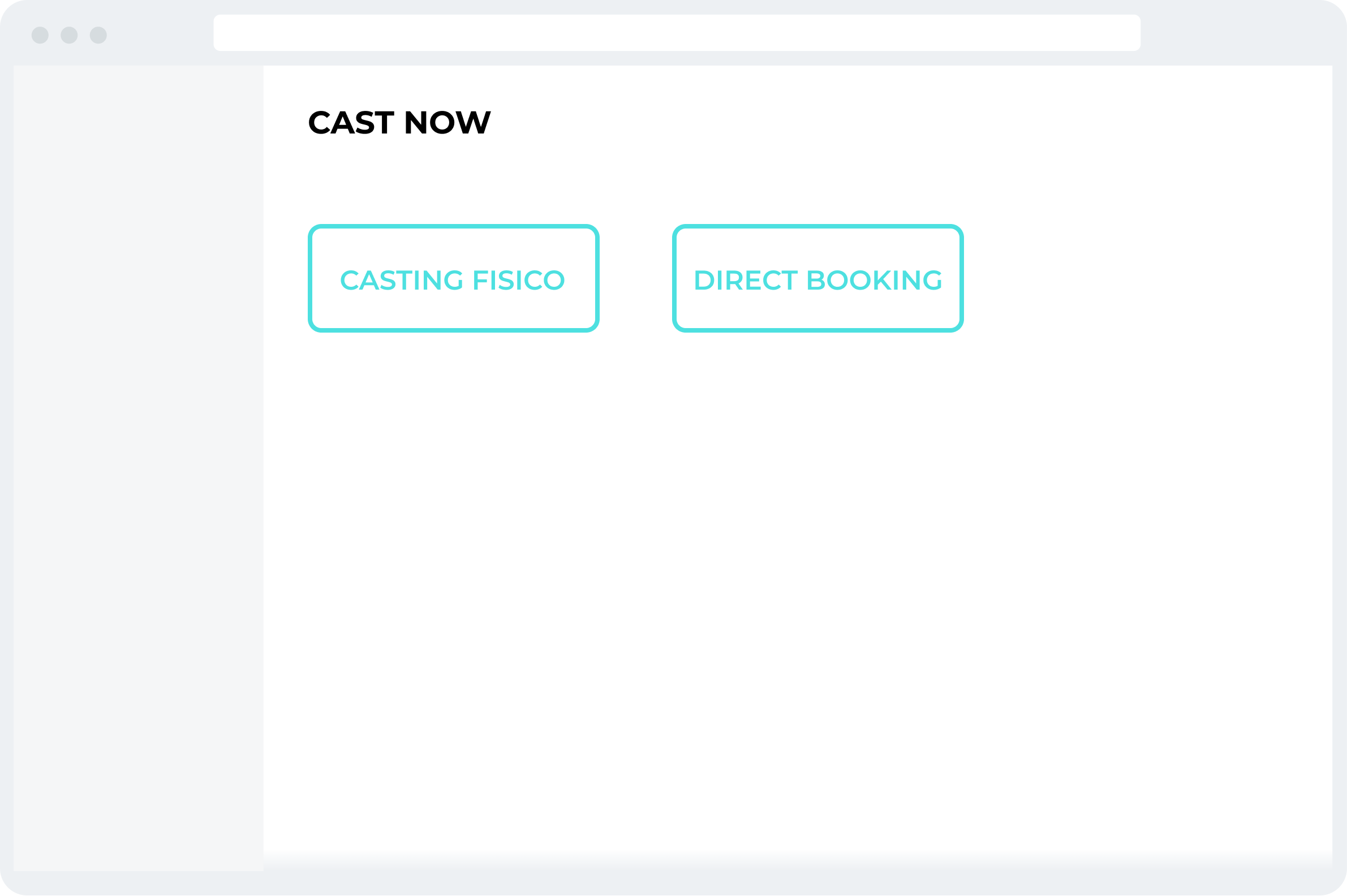Click the word CAST in the page title
This screenshot has width=1347, height=896.
tap(351, 122)
